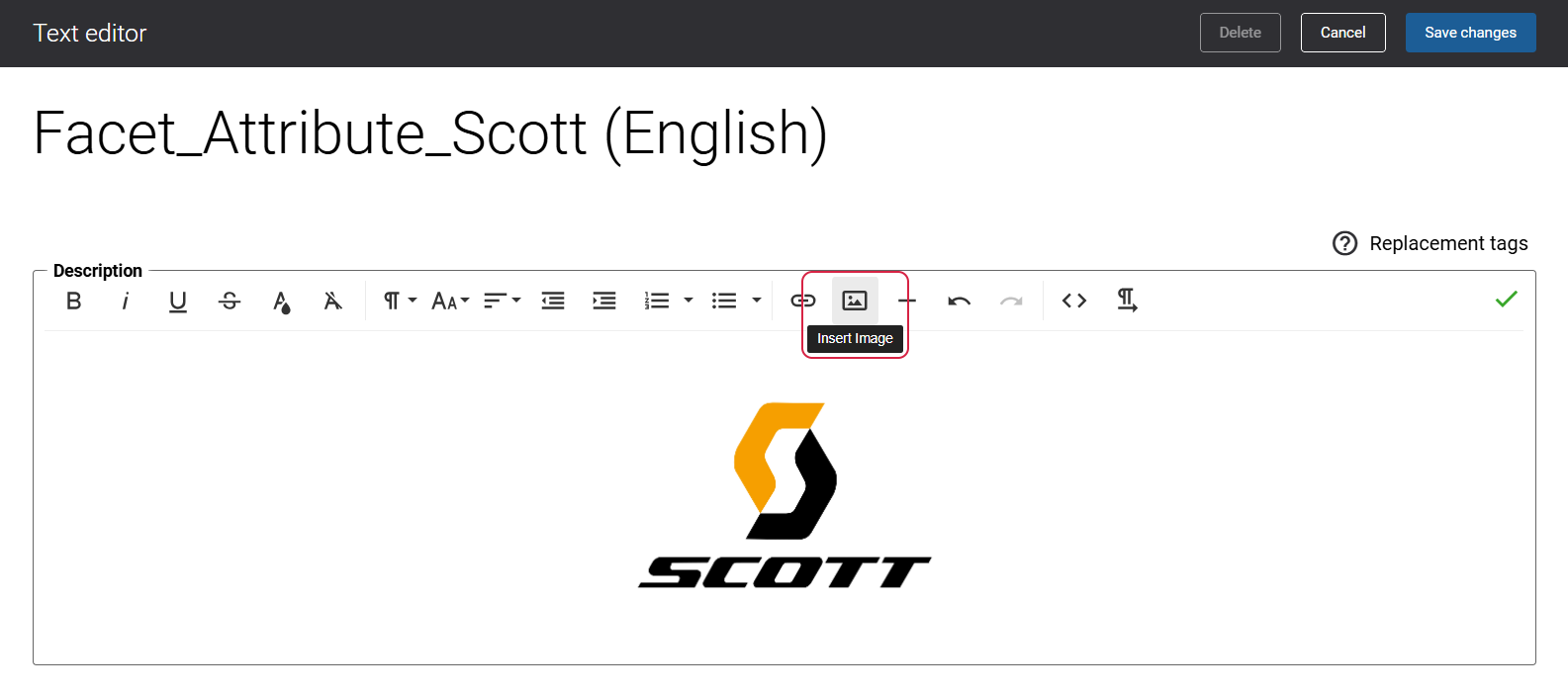1568x693 pixels.
Task: Undo the last edit
Action: click(x=959, y=301)
